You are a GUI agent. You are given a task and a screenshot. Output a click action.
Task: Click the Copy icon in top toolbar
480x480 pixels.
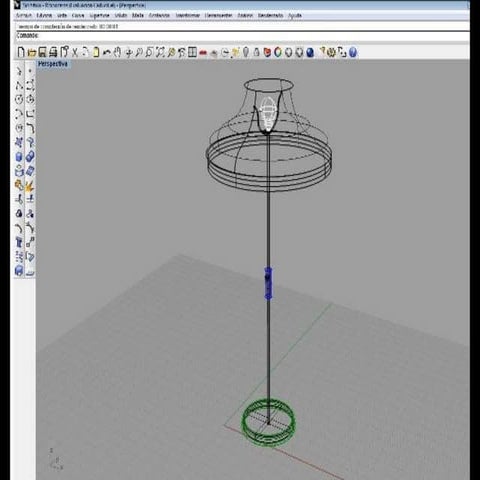85,52
